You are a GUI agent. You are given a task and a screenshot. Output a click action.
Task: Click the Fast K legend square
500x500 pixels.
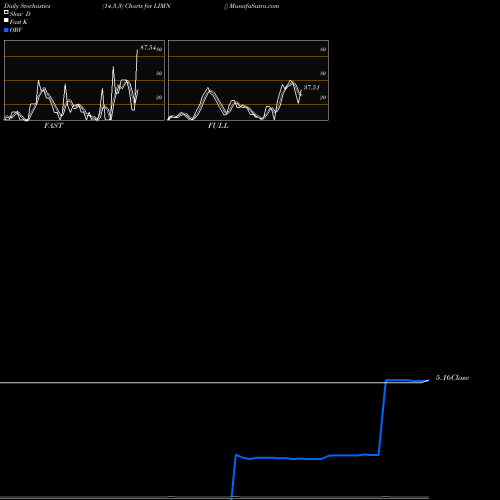pos(6,20)
